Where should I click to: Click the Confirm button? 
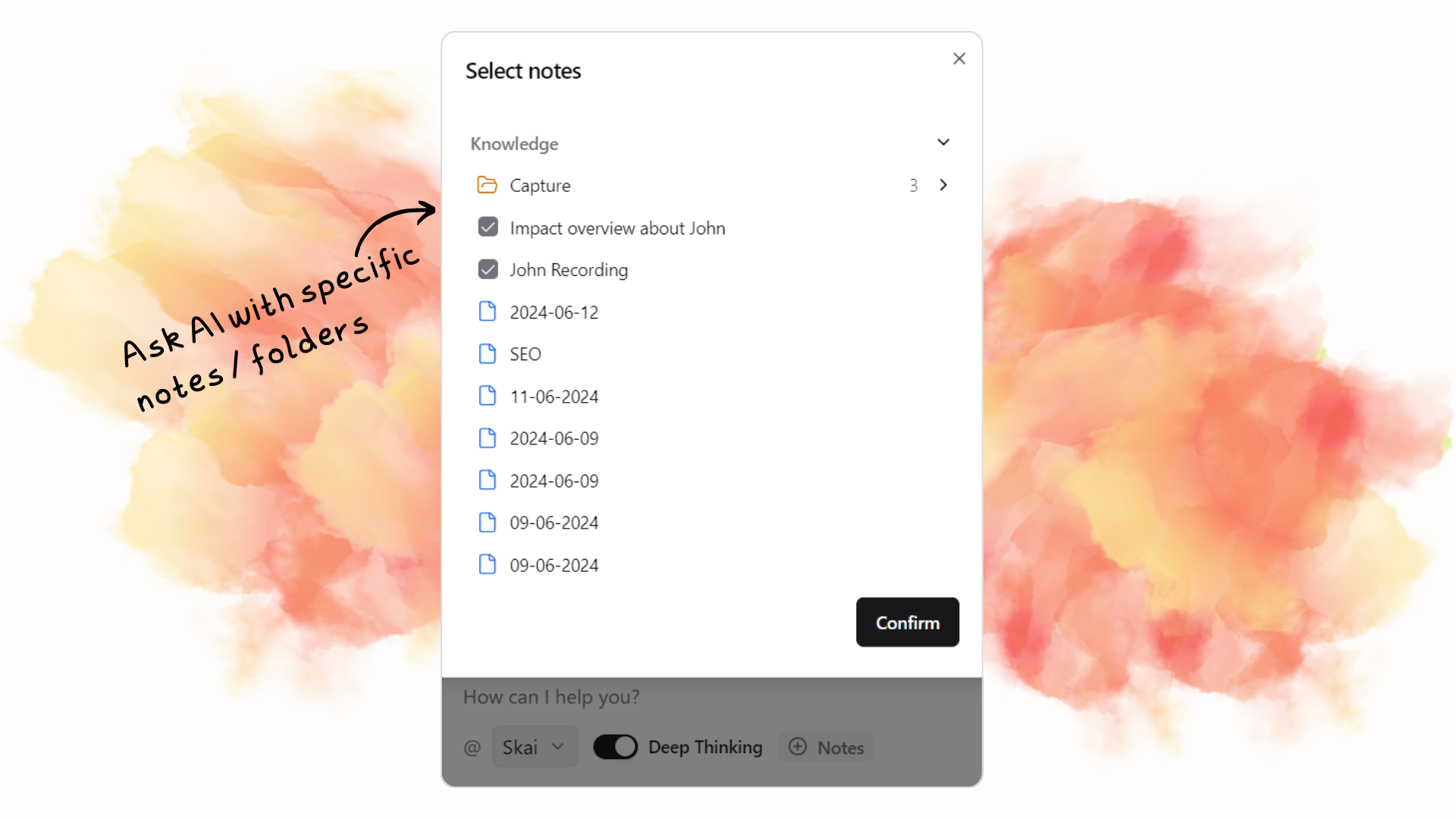906,622
